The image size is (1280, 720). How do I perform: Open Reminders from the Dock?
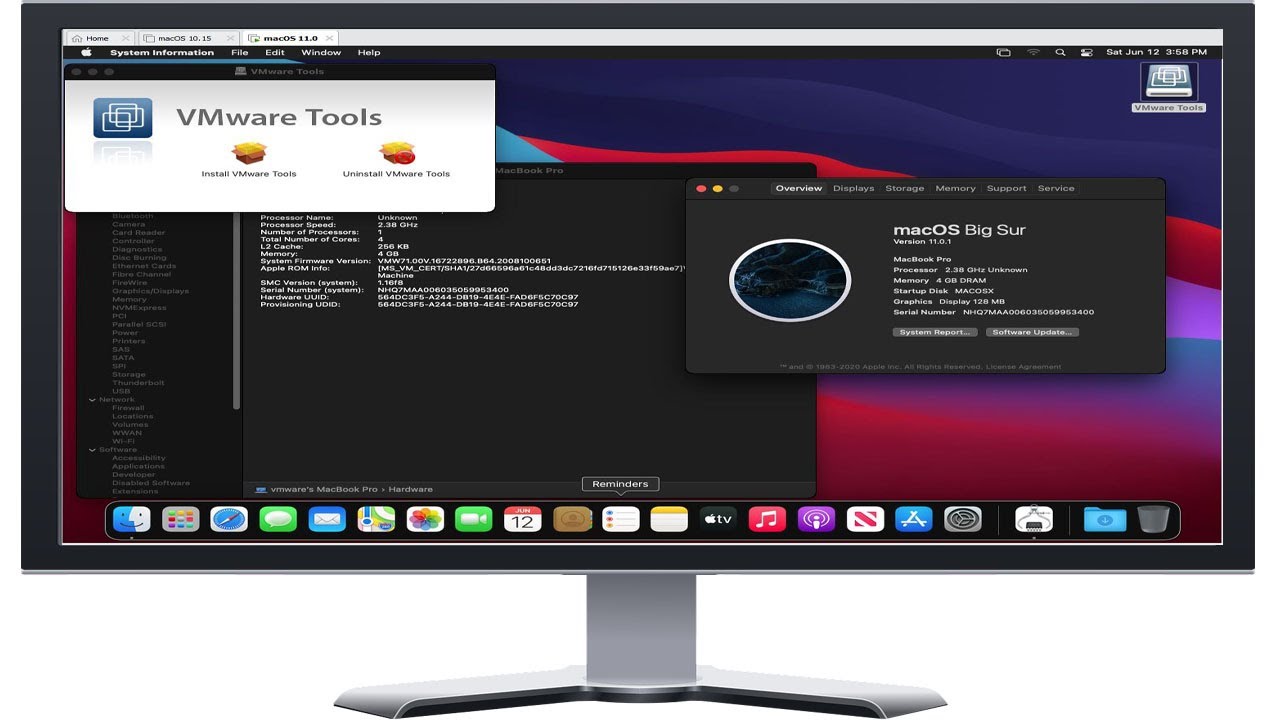click(621, 519)
